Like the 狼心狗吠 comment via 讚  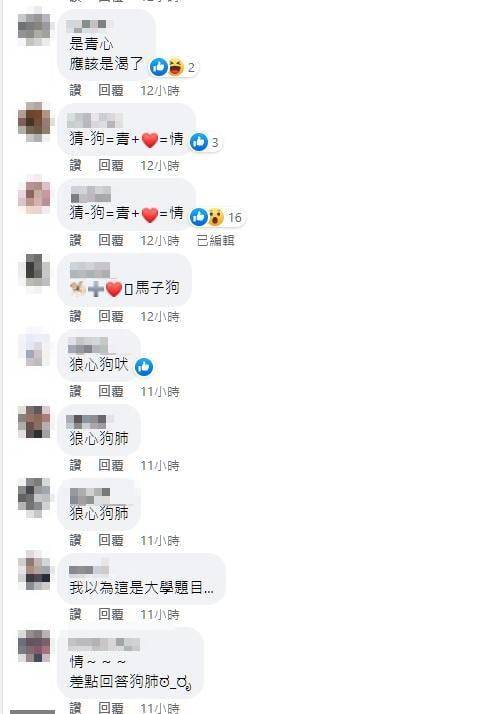pos(76,391)
